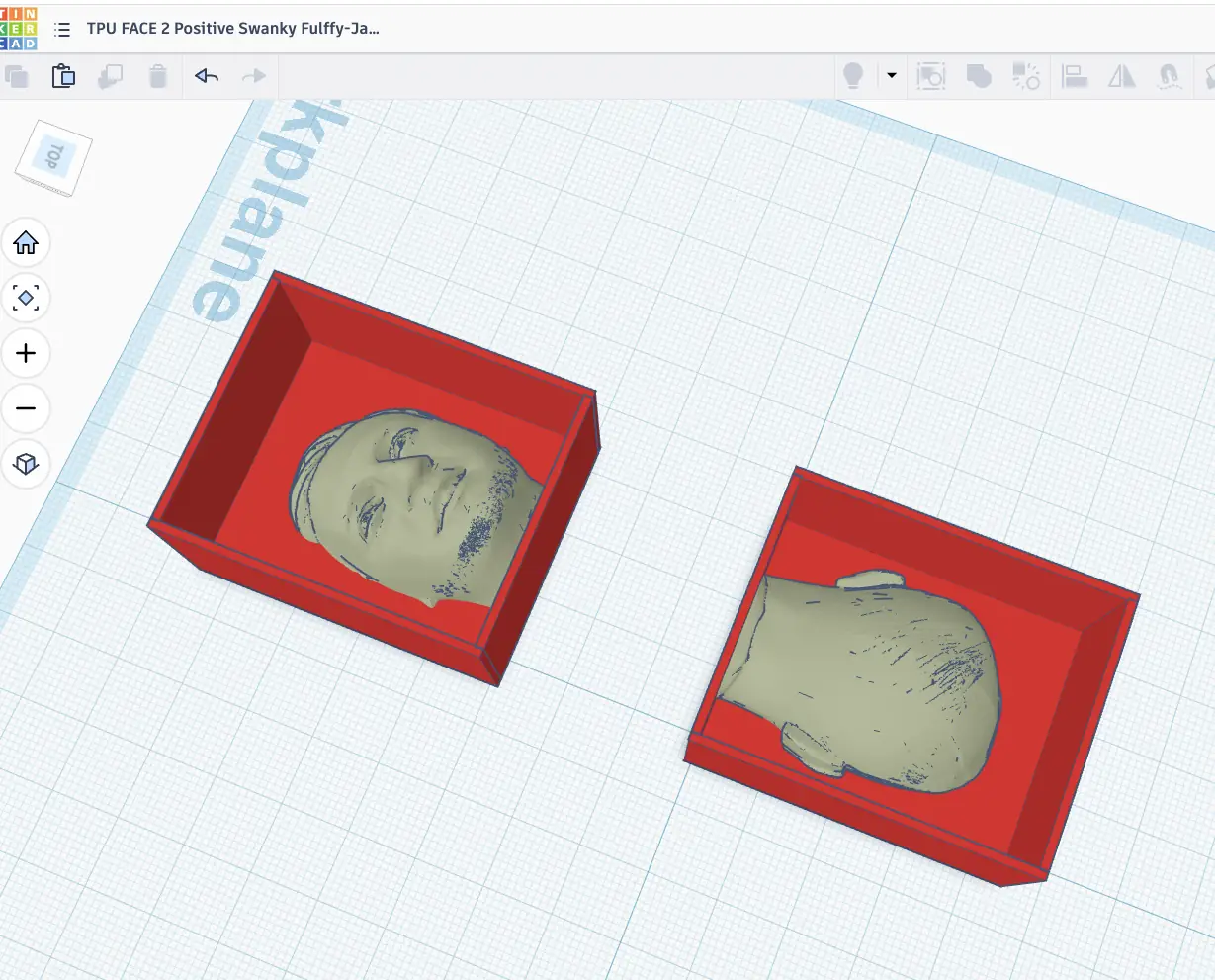Viewport: 1215px width, 980px height.
Task: Click the Mirror tool icon
Action: coord(1122,76)
